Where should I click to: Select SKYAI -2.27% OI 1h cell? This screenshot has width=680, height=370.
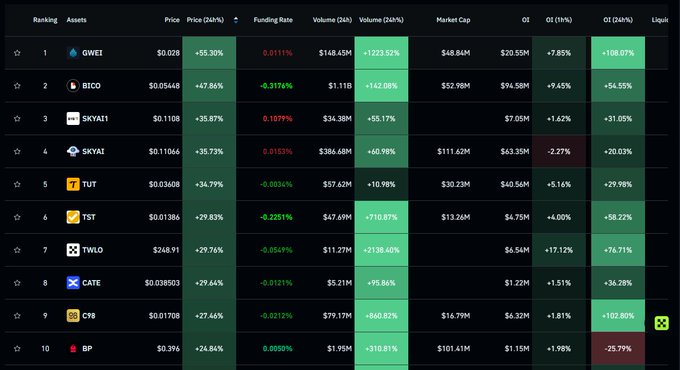(x=559, y=151)
